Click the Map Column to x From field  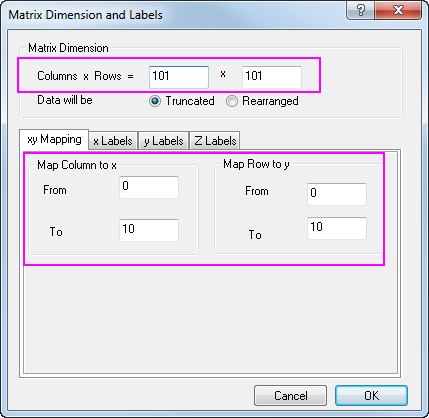point(149,187)
